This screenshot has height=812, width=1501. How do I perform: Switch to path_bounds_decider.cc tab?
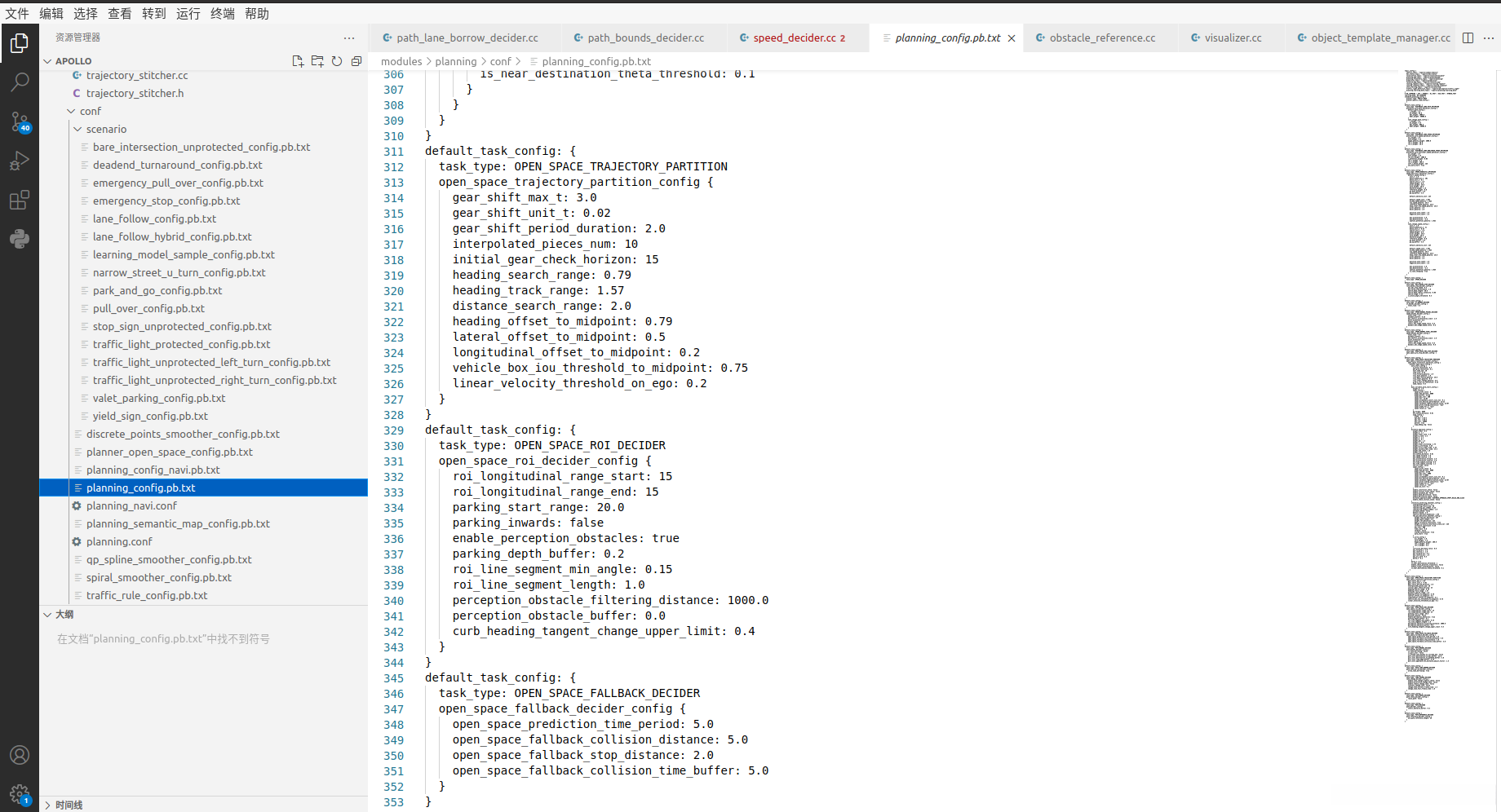643,38
